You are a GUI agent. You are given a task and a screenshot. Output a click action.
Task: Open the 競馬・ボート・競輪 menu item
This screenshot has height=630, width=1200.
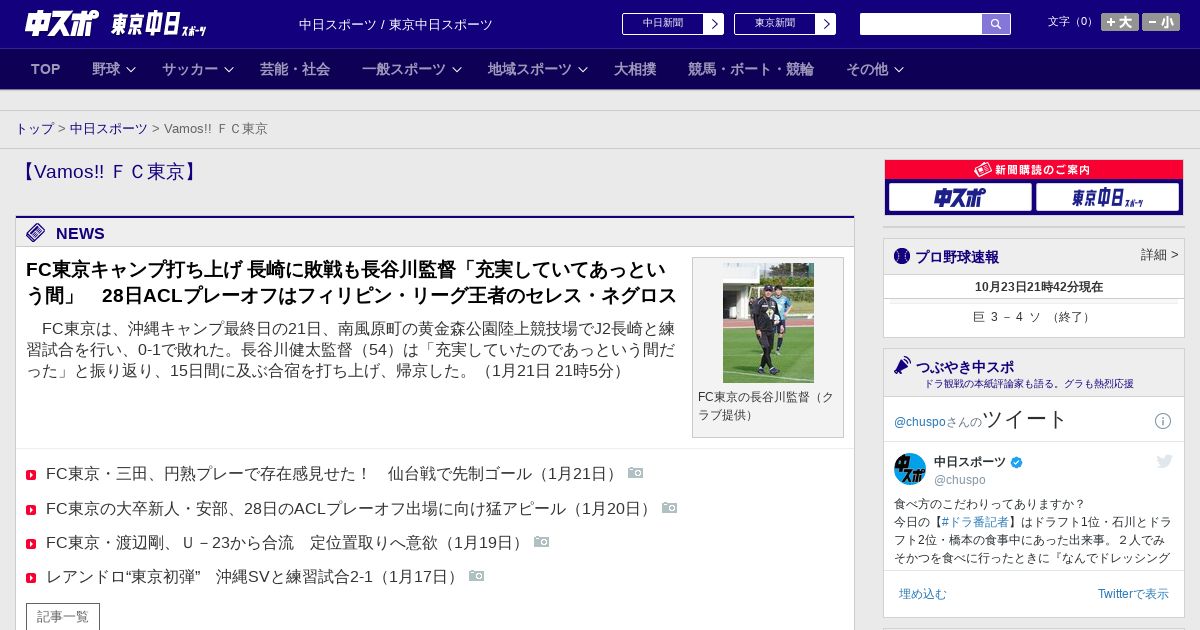point(751,69)
